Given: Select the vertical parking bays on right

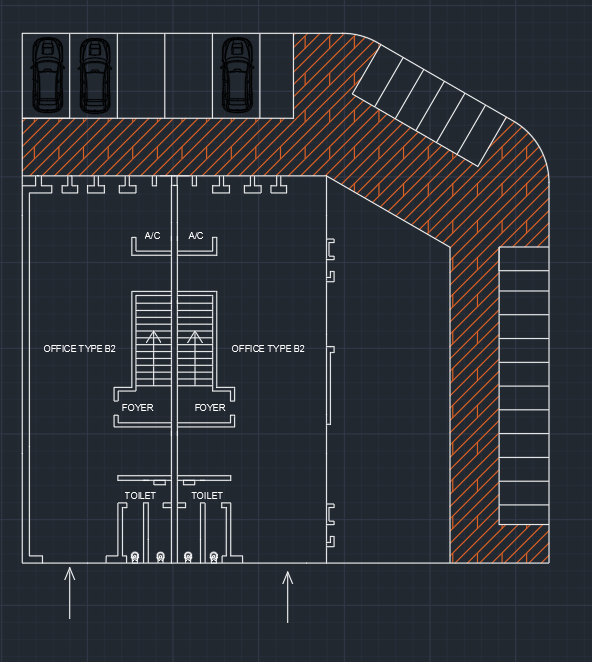Looking at the screenshot, I should click(524, 386).
